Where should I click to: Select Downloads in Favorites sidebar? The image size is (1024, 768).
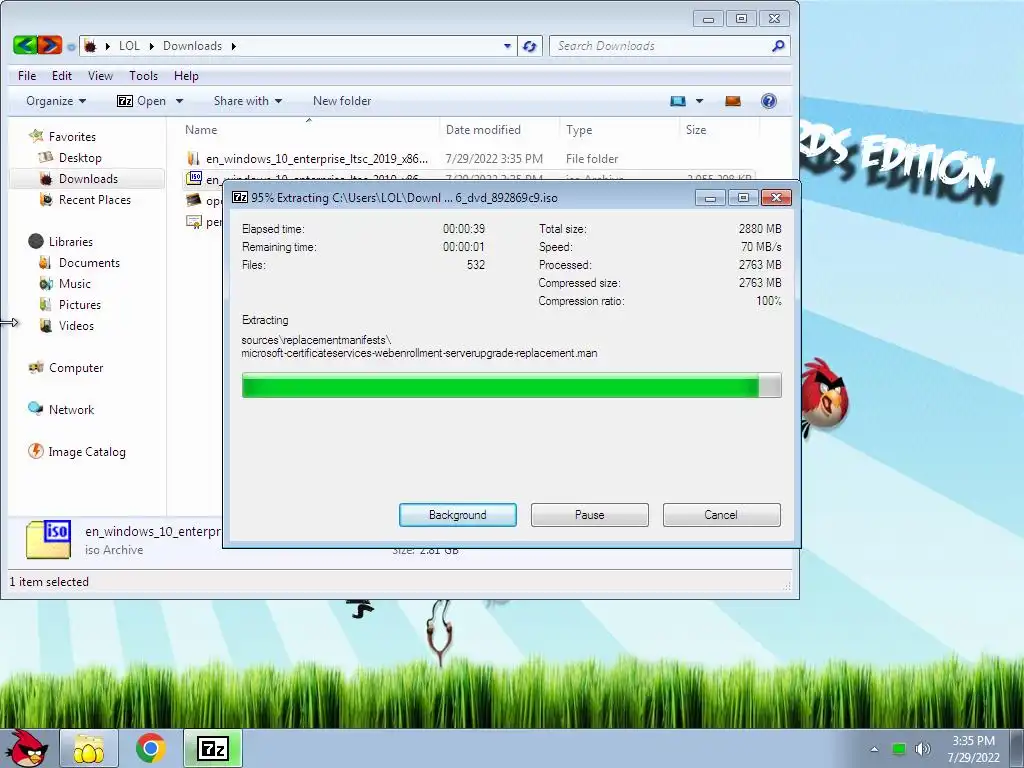(88, 178)
